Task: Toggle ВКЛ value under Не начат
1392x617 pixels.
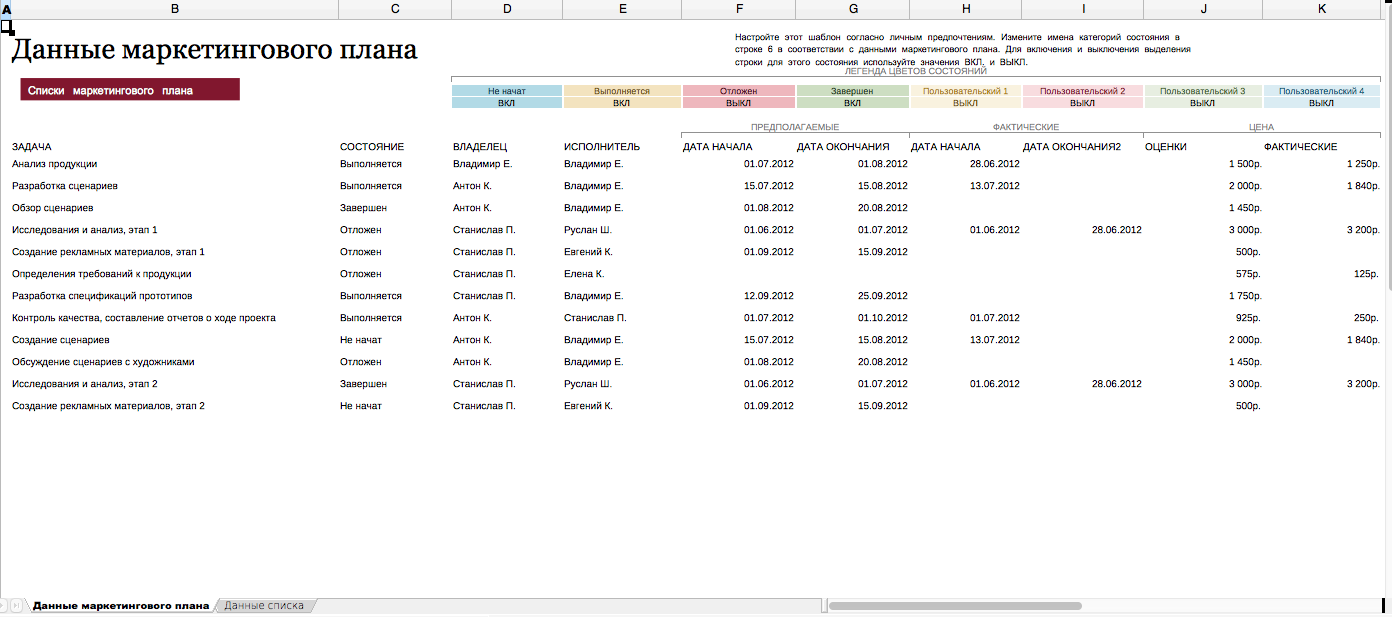Action: coord(507,103)
